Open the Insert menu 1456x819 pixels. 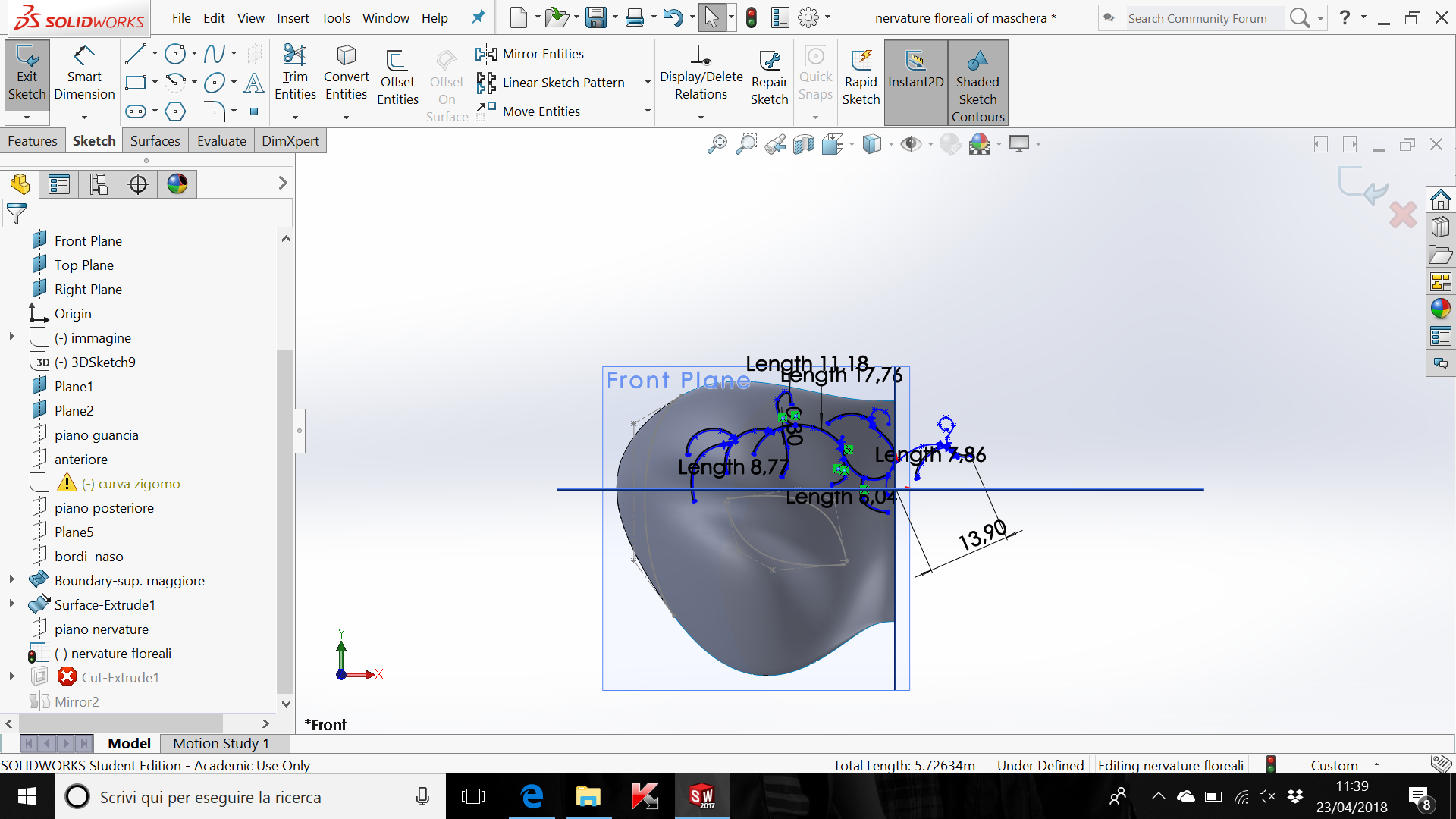(x=293, y=17)
